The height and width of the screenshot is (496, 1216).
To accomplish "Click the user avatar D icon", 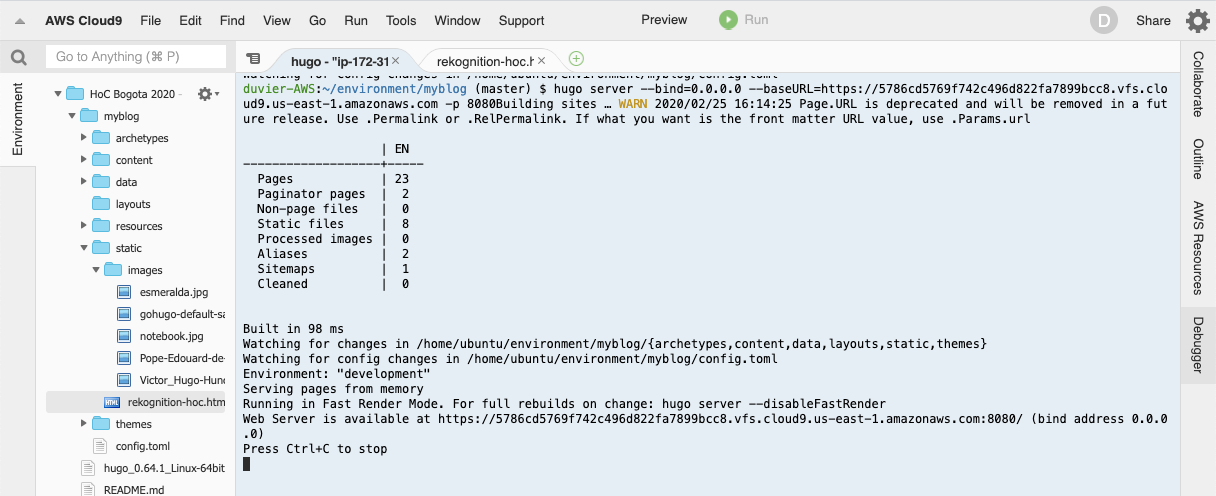I will click(1104, 20).
